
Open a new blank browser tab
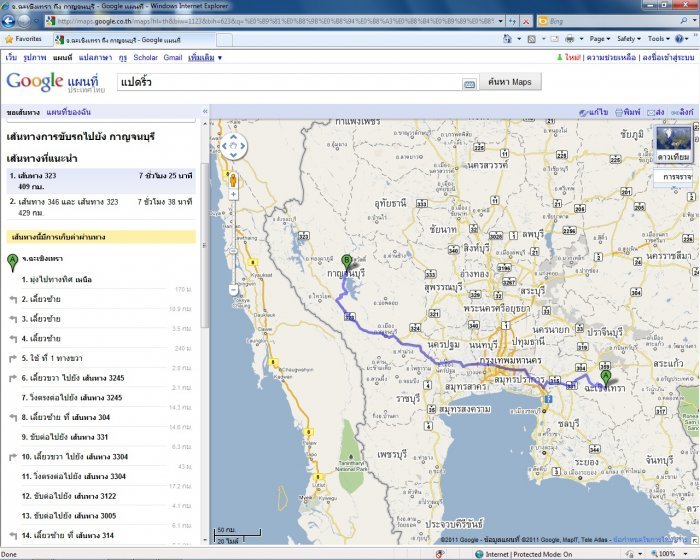click(224, 40)
